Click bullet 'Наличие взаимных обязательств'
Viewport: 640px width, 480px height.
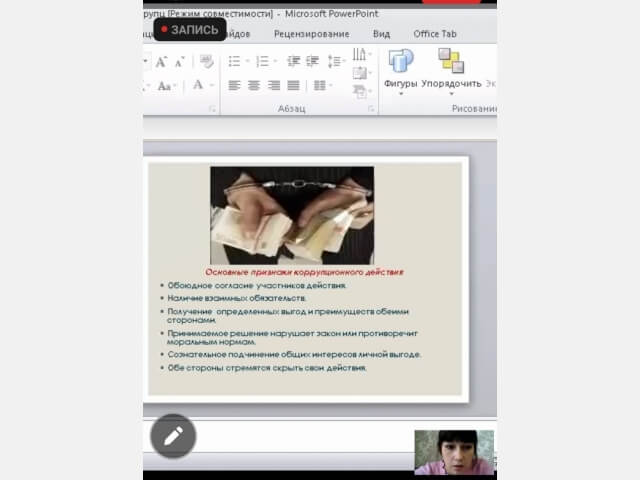tap(237, 298)
